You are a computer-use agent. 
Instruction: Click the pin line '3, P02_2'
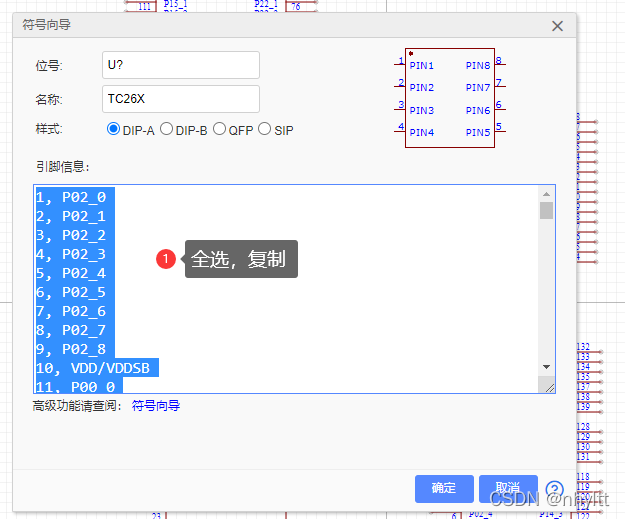click(71, 236)
